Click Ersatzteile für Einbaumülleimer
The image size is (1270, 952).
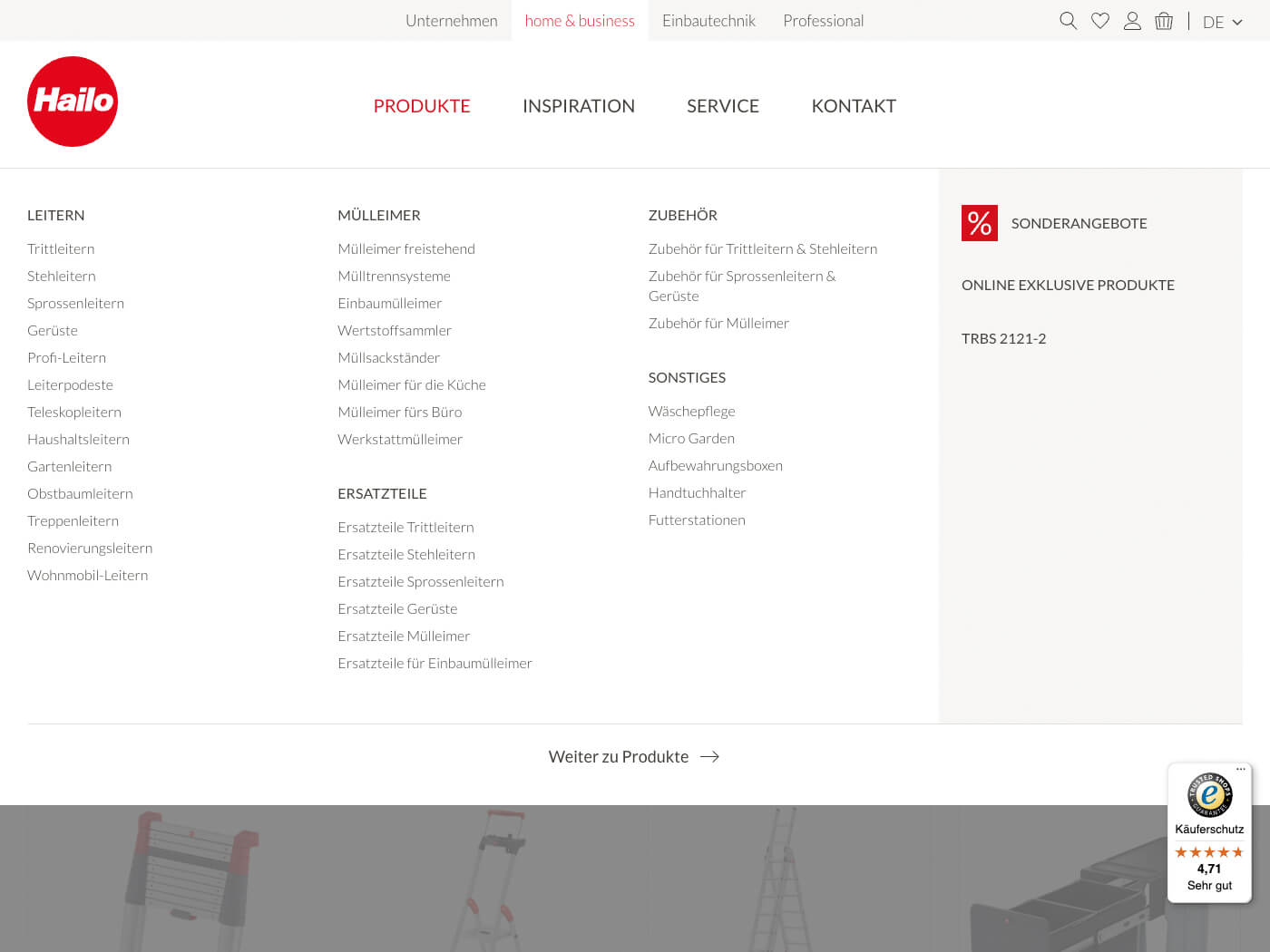[x=435, y=663]
